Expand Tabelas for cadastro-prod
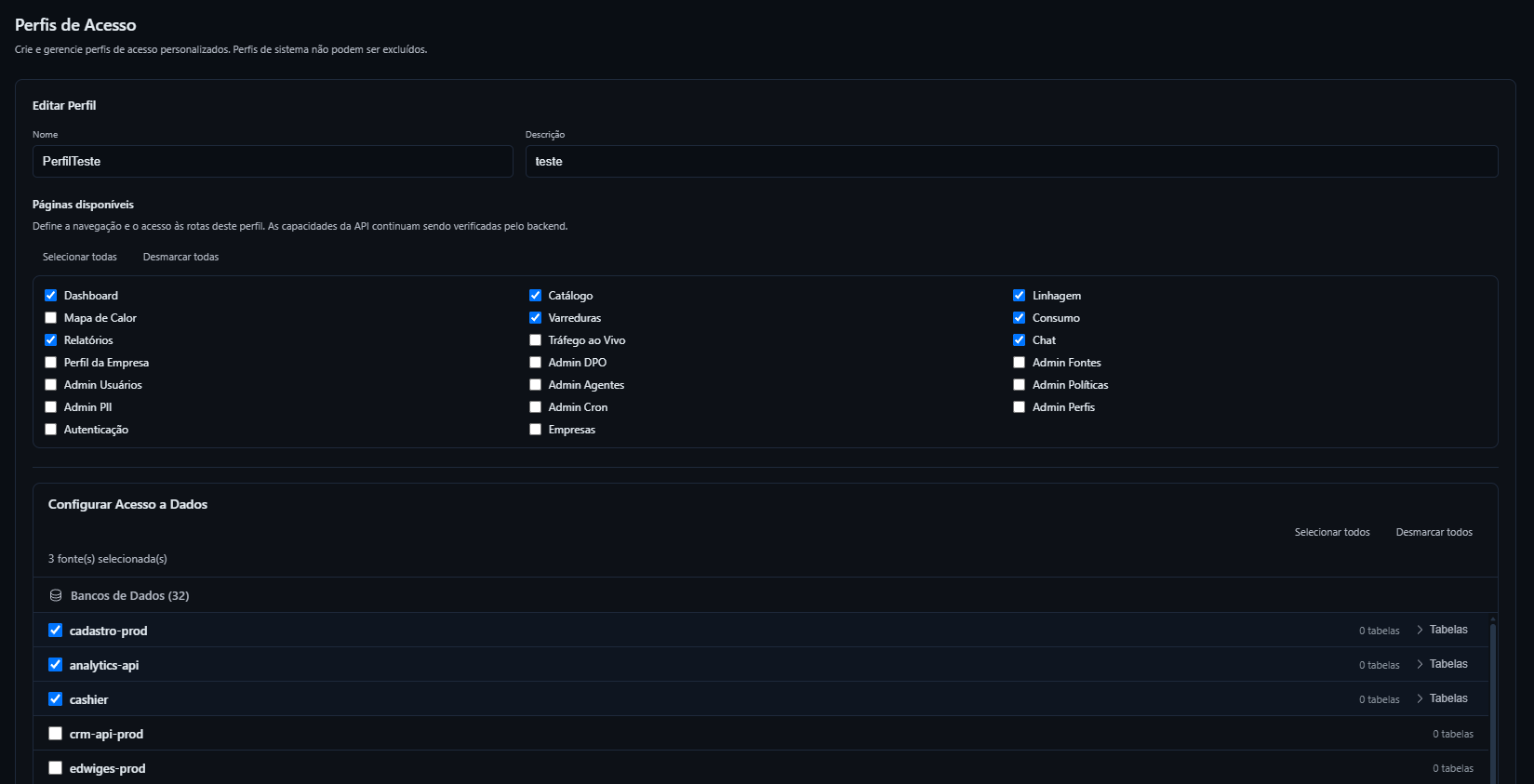Screen dimensions: 1534x784 click(x=1442, y=630)
